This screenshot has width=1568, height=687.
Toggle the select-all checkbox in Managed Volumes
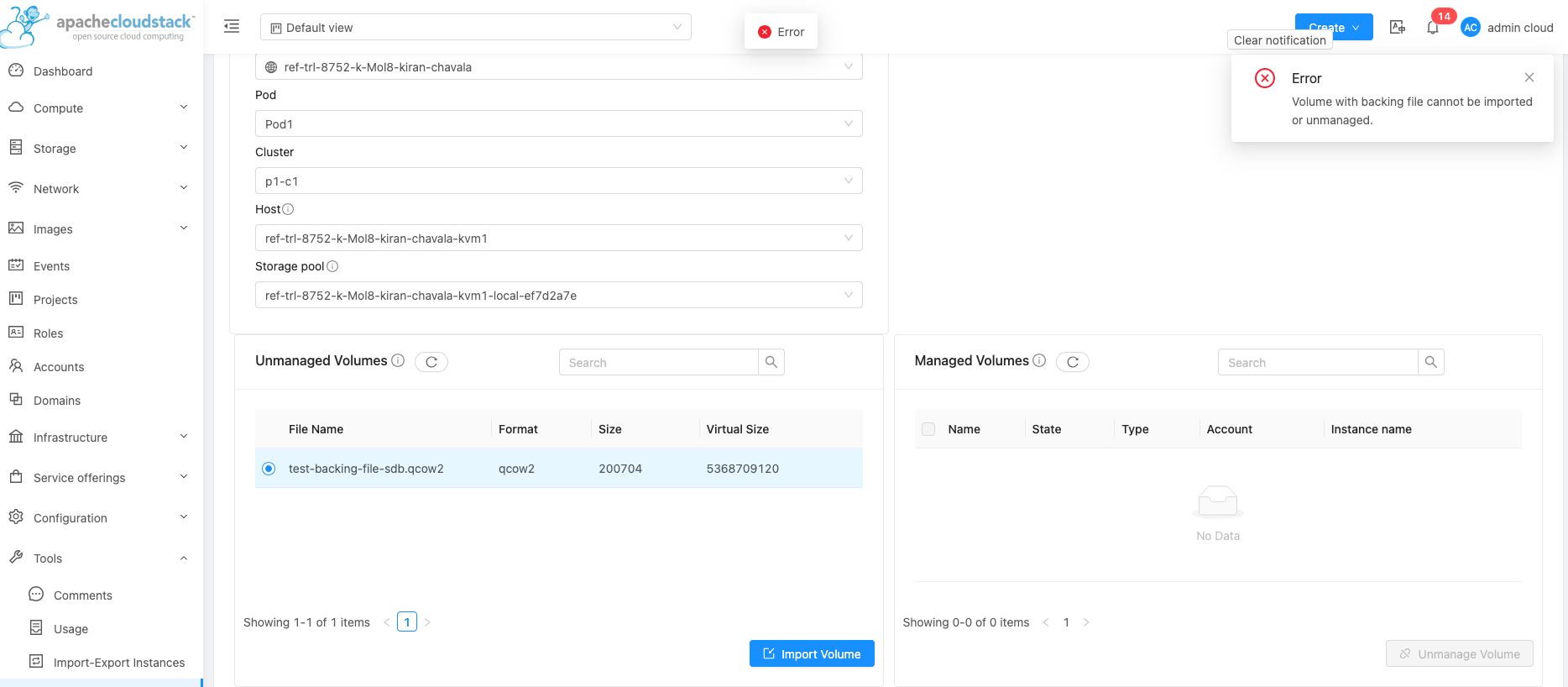pyautogui.click(x=928, y=429)
